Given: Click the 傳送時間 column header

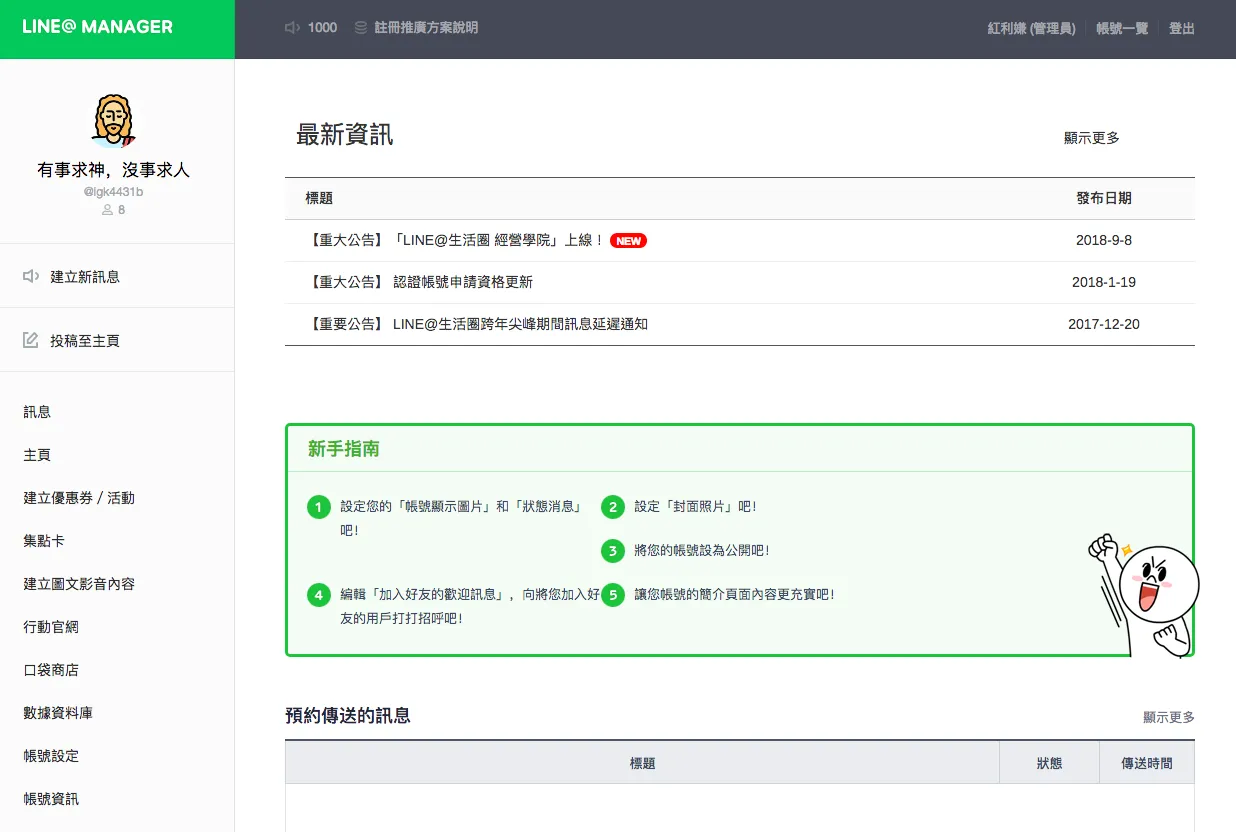Looking at the screenshot, I should tap(1147, 763).
